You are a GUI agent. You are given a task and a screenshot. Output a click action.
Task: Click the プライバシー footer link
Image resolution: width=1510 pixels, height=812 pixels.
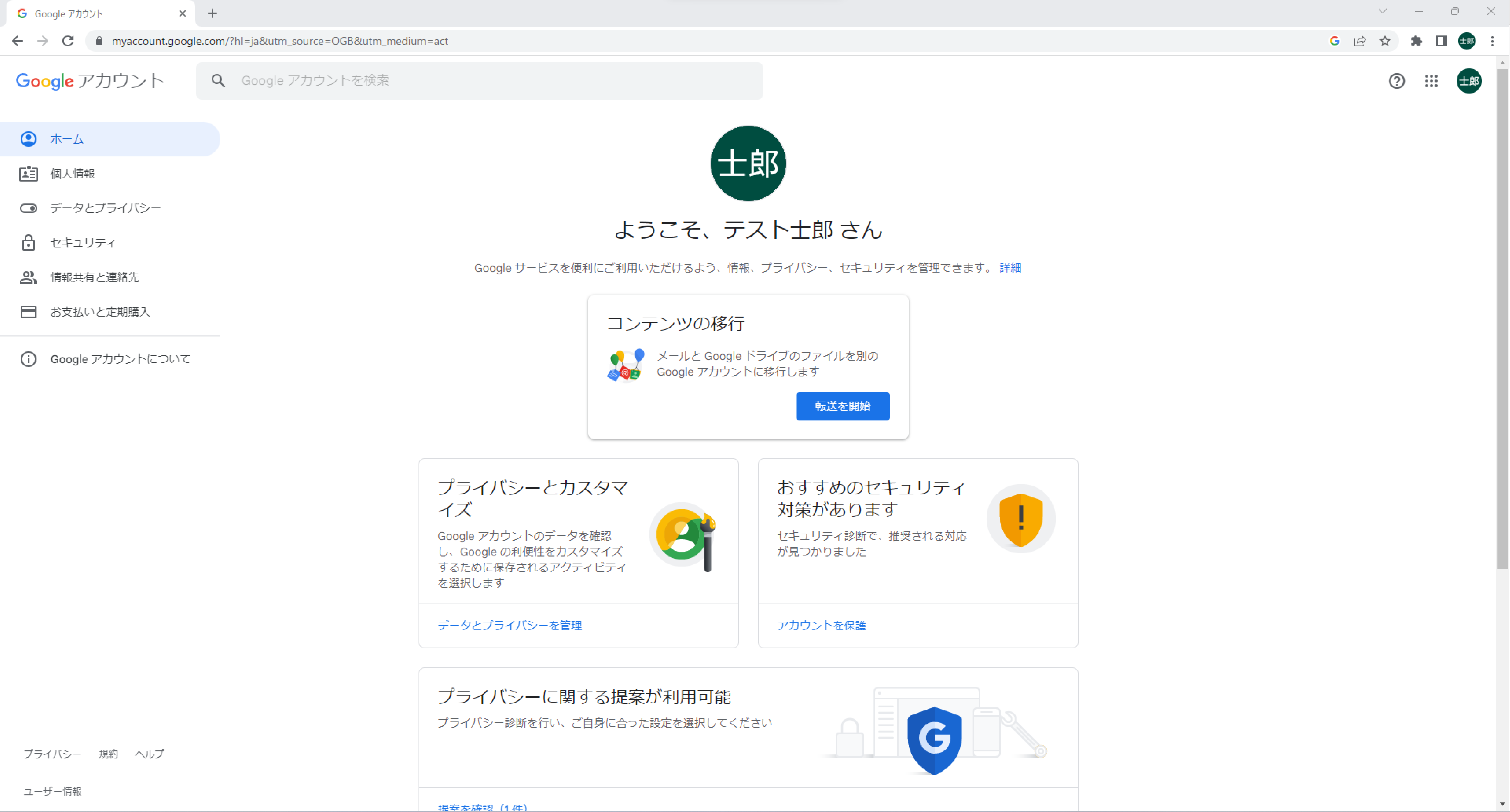click(x=52, y=754)
